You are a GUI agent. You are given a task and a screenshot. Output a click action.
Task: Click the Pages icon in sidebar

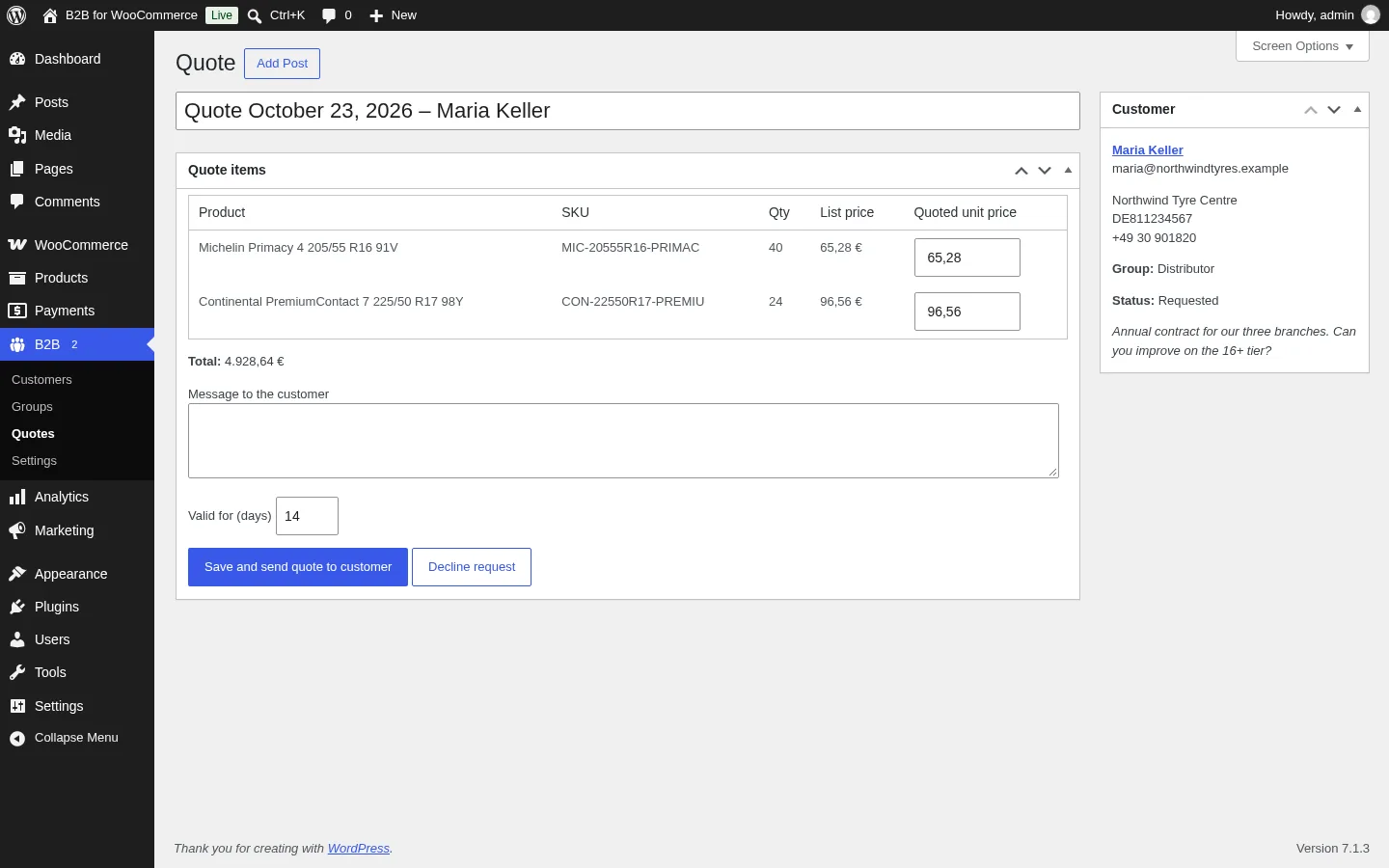[x=17, y=169]
